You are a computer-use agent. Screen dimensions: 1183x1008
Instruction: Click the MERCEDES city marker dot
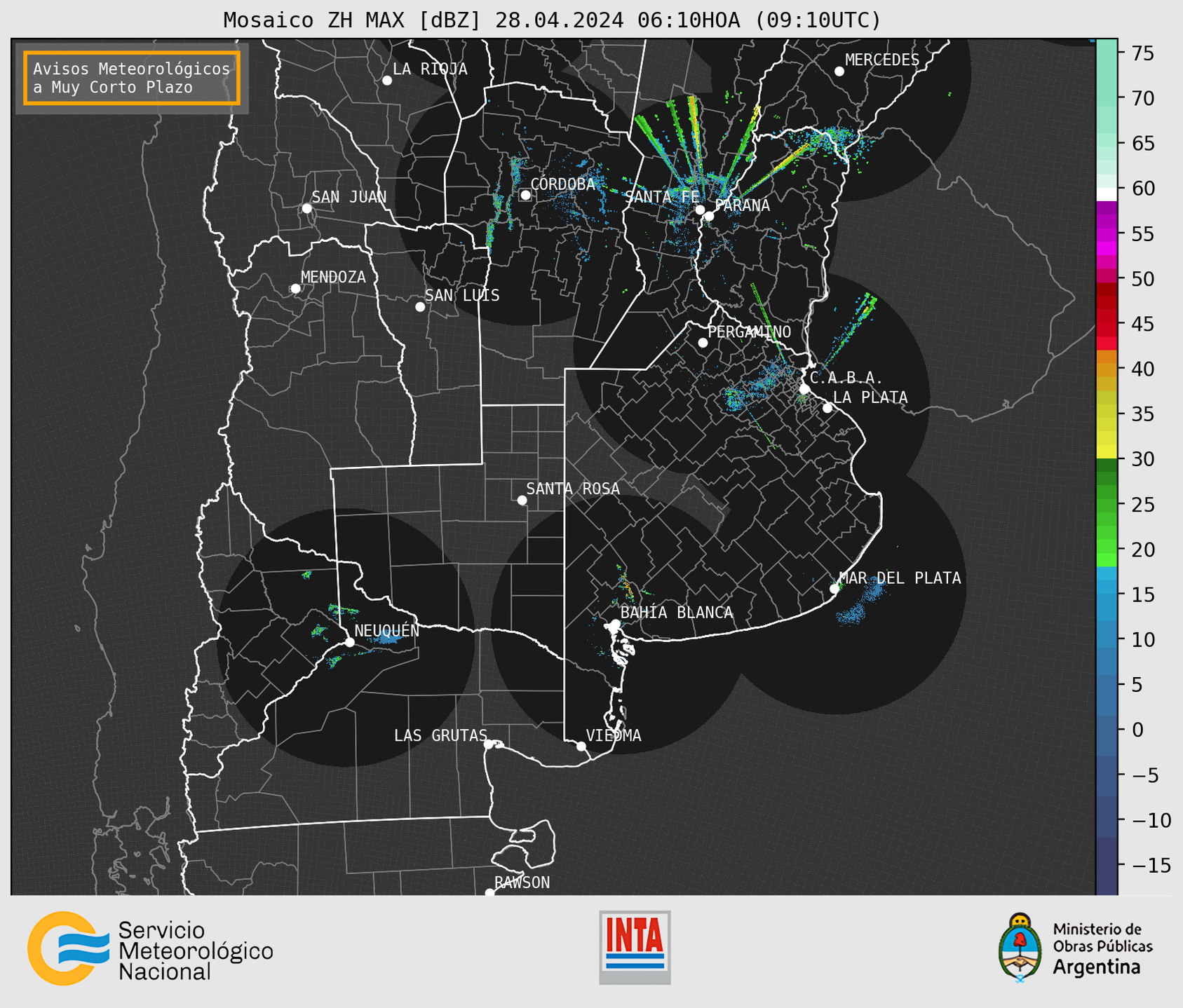click(839, 71)
